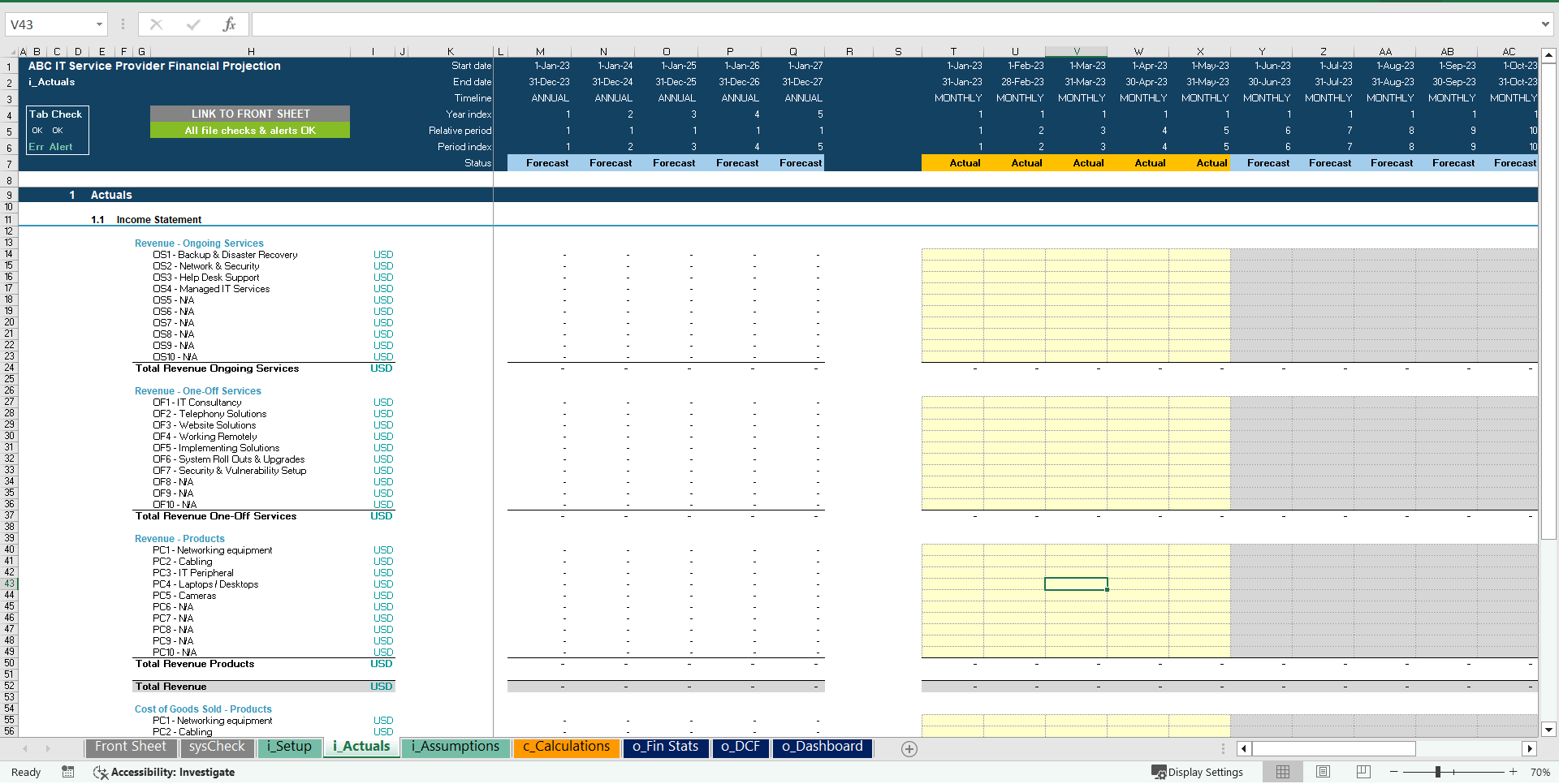The height and width of the screenshot is (784, 1559).
Task: Click All file checks & alerts OK banner
Action: [250, 130]
